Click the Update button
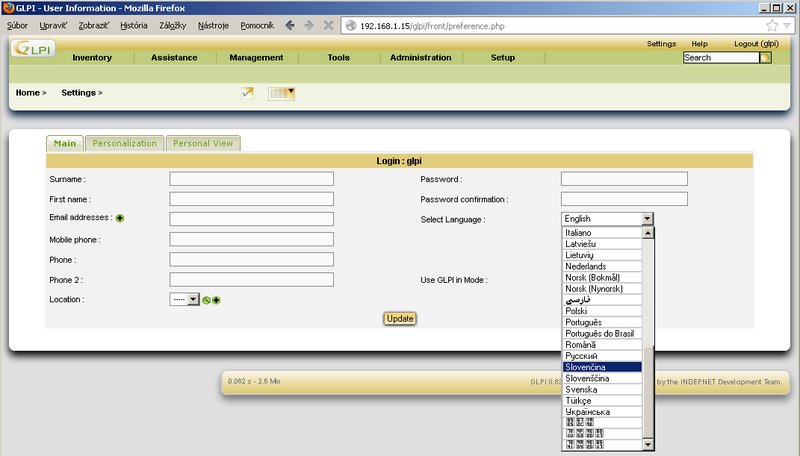 tap(399, 319)
